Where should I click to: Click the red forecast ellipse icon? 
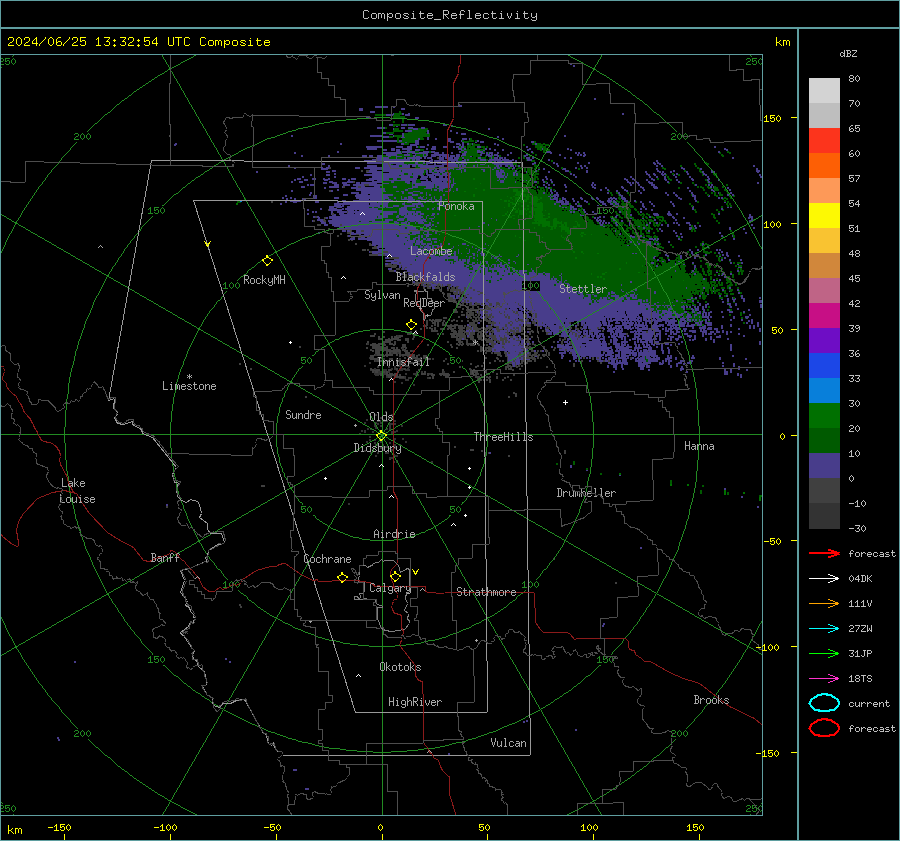824,728
